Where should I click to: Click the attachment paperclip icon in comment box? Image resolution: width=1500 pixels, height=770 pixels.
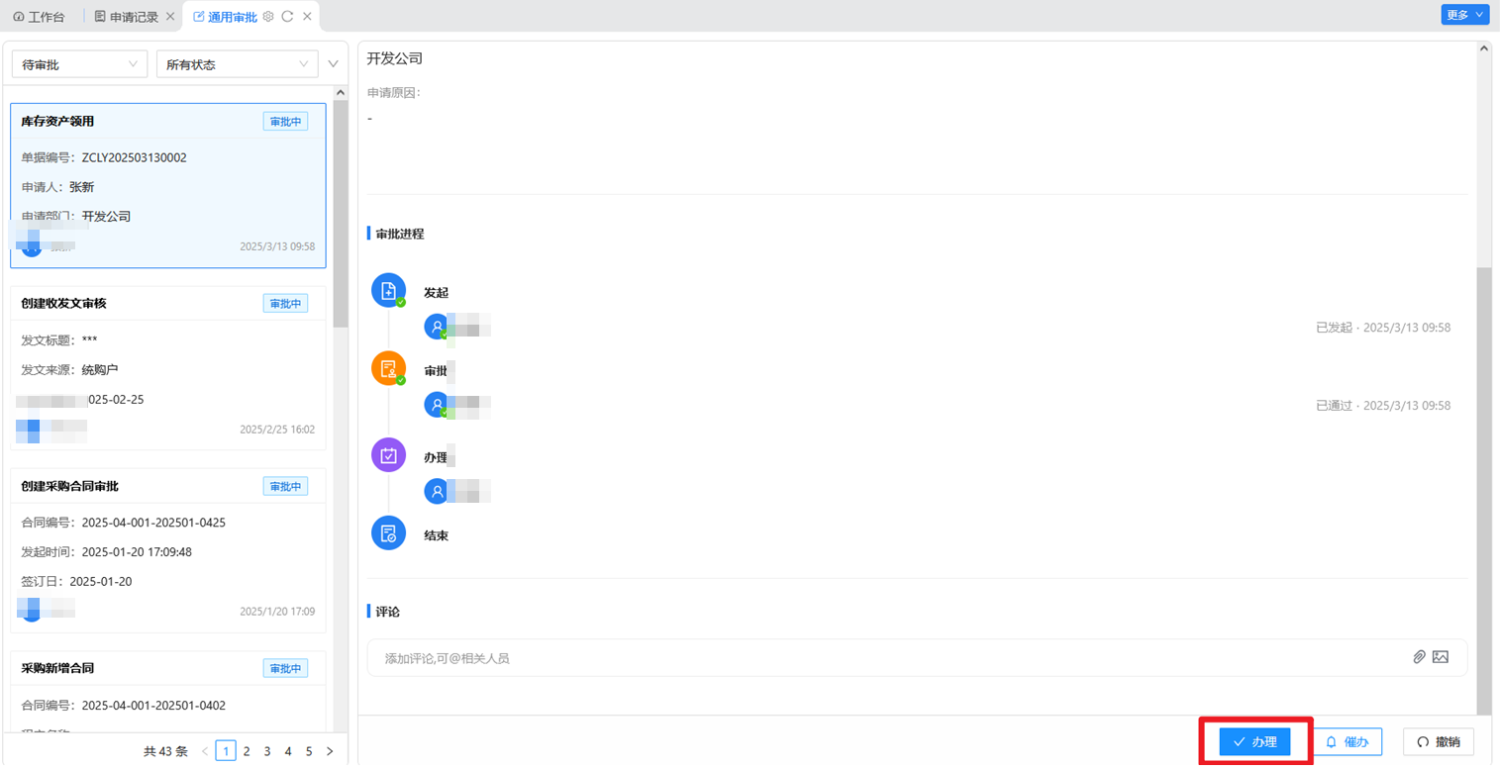tap(1418, 657)
